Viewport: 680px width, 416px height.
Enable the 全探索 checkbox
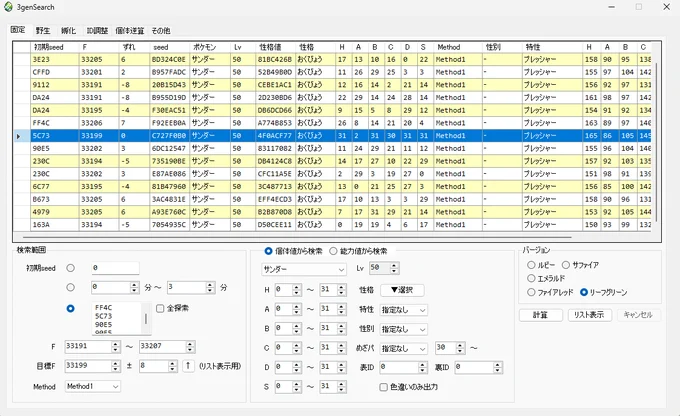click(173, 308)
